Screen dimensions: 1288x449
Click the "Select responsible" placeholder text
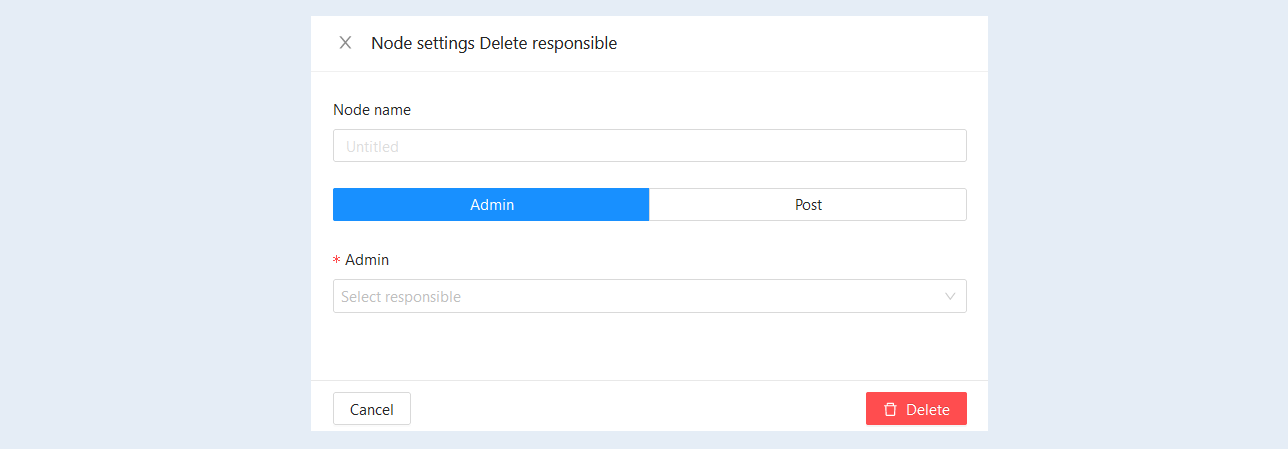click(x=401, y=297)
